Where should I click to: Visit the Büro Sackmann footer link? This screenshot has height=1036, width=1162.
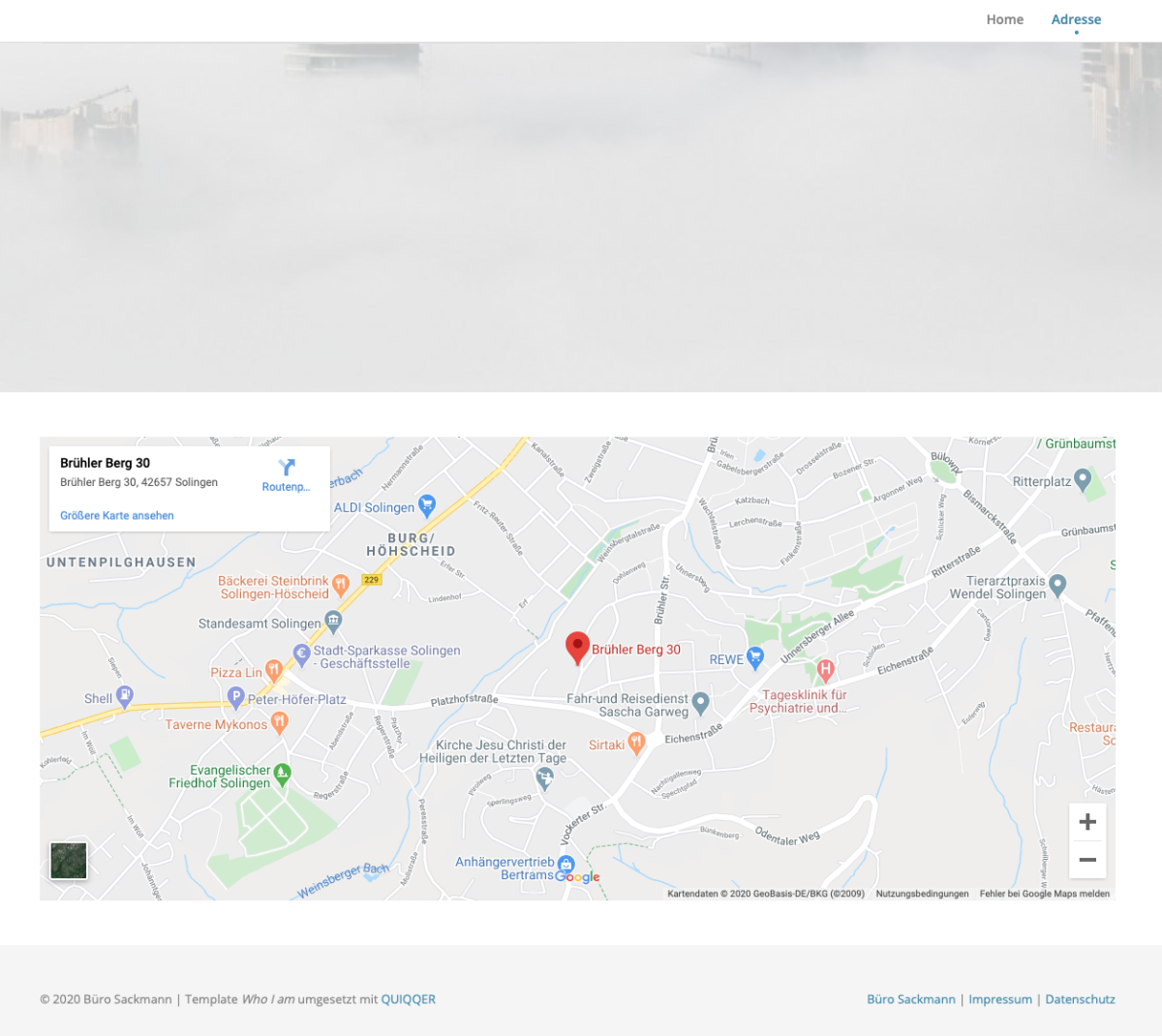click(x=911, y=999)
